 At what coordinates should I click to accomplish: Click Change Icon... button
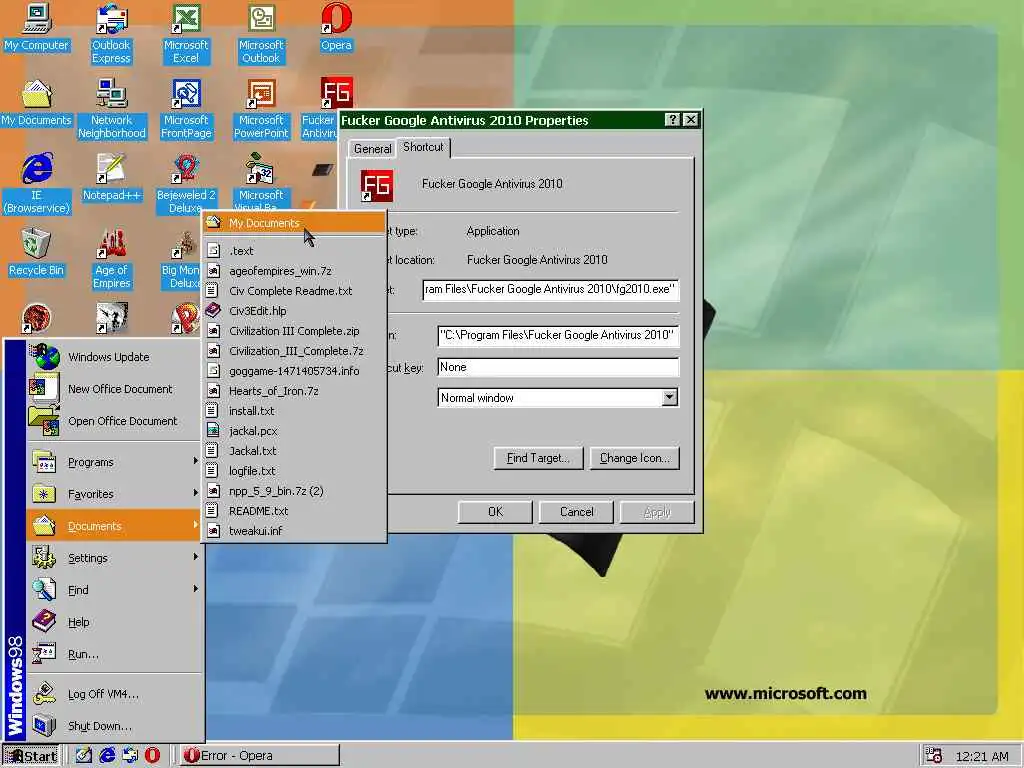pyautogui.click(x=635, y=458)
